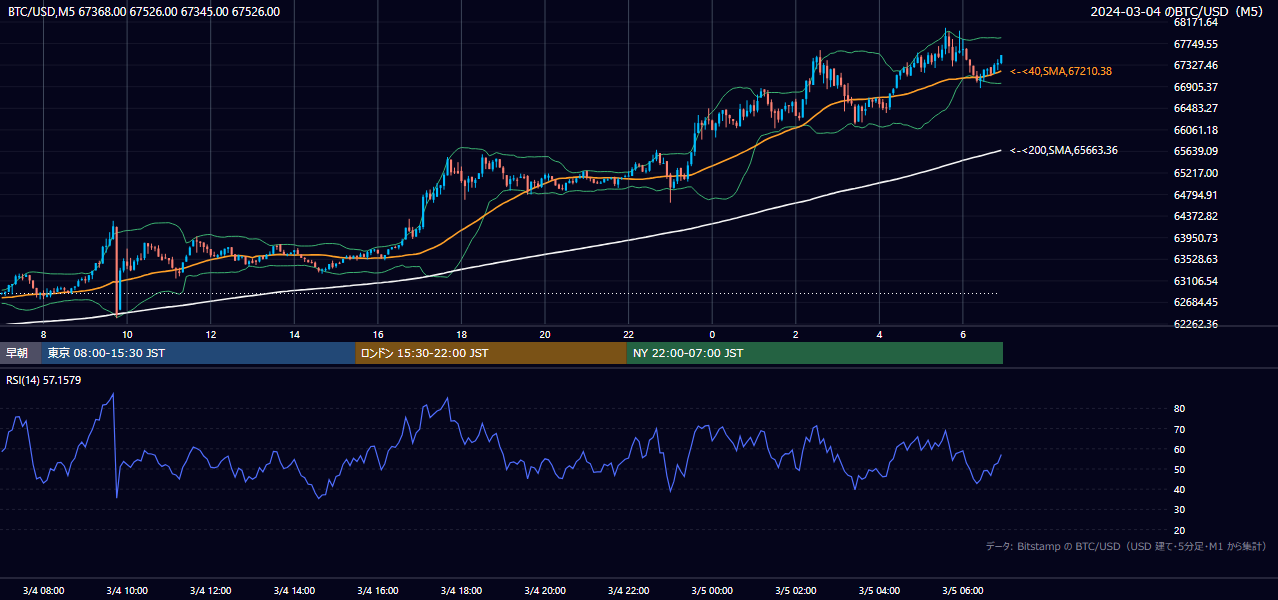1278x600 pixels.
Task: Click hour tick 8 under price chart
Action: (x=43, y=334)
